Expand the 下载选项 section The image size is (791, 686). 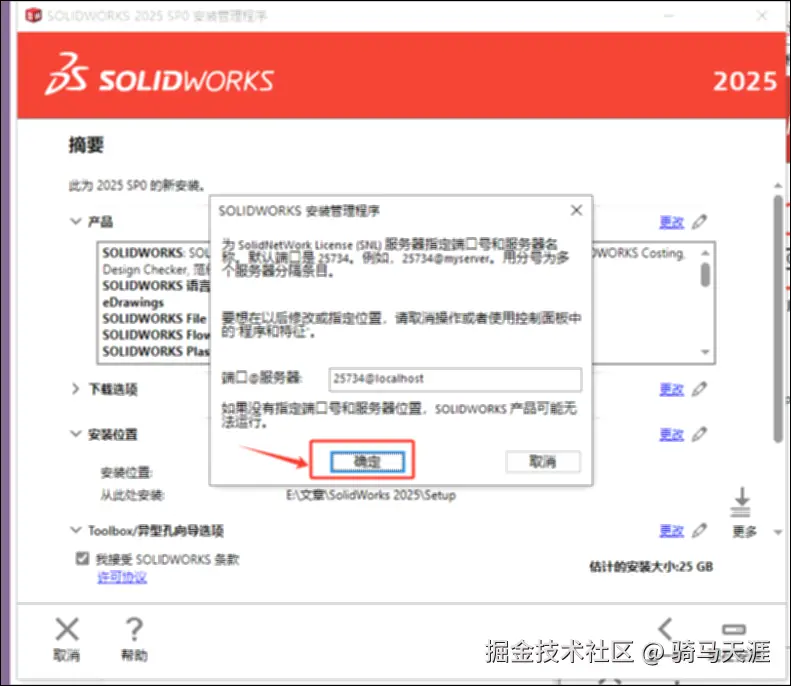tap(76, 388)
